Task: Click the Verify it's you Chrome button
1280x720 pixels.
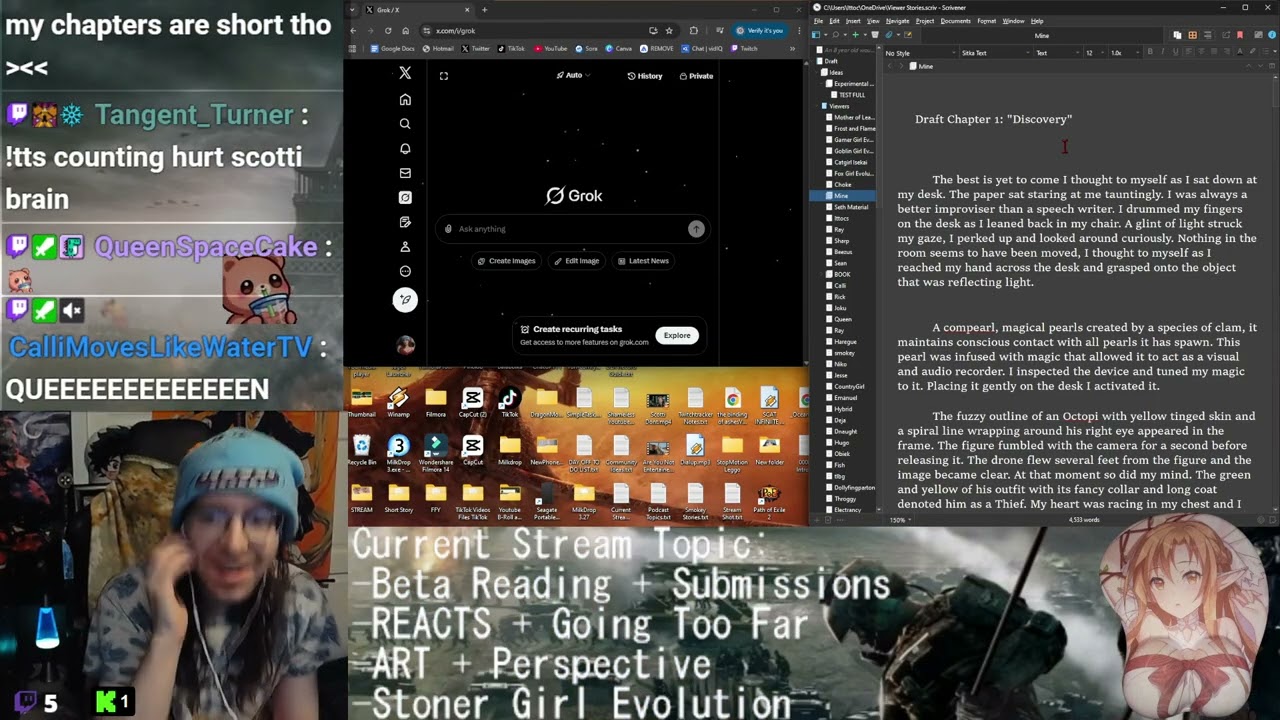Action: point(760,31)
